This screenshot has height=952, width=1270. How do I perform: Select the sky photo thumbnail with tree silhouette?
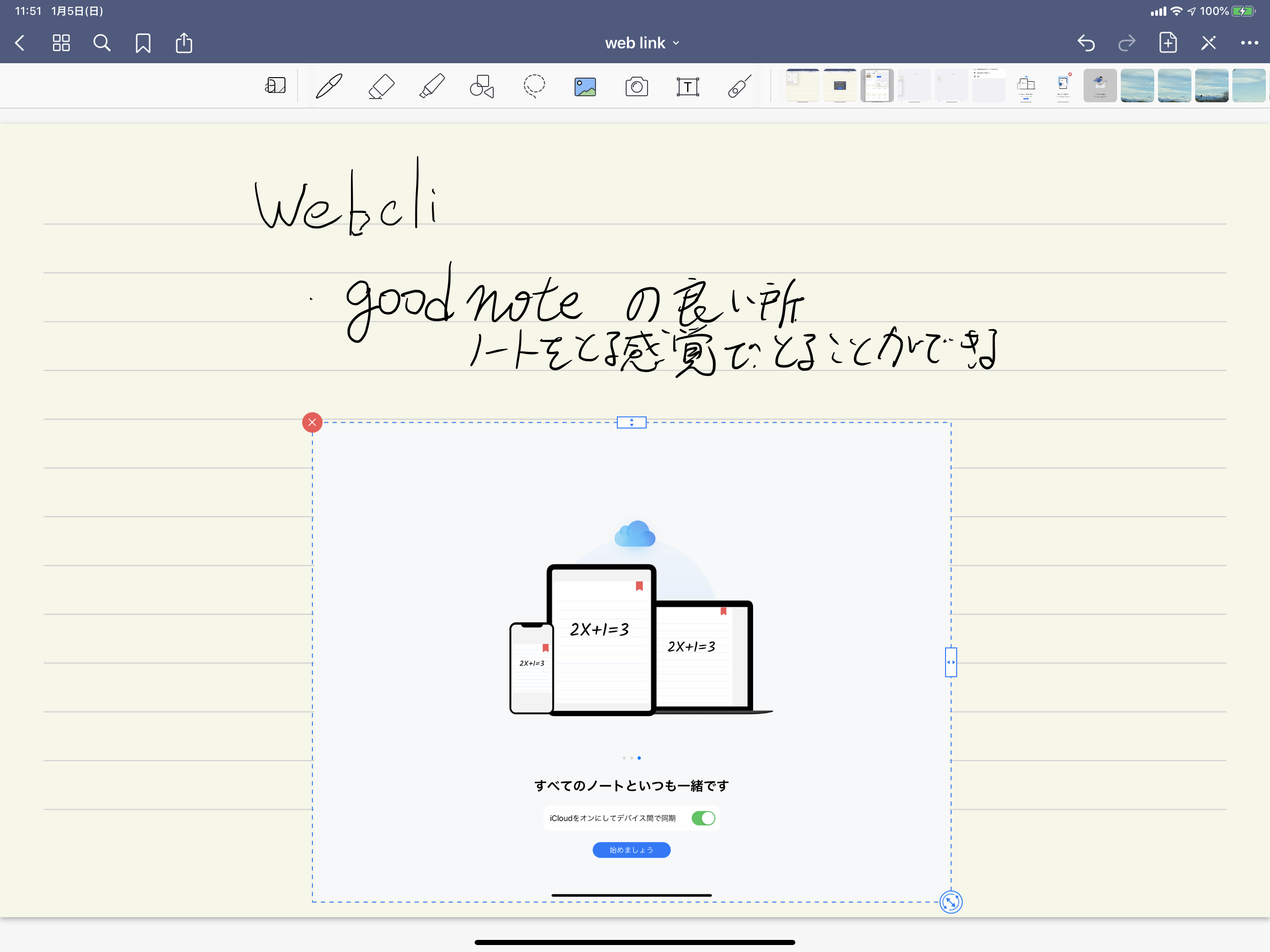(1211, 86)
